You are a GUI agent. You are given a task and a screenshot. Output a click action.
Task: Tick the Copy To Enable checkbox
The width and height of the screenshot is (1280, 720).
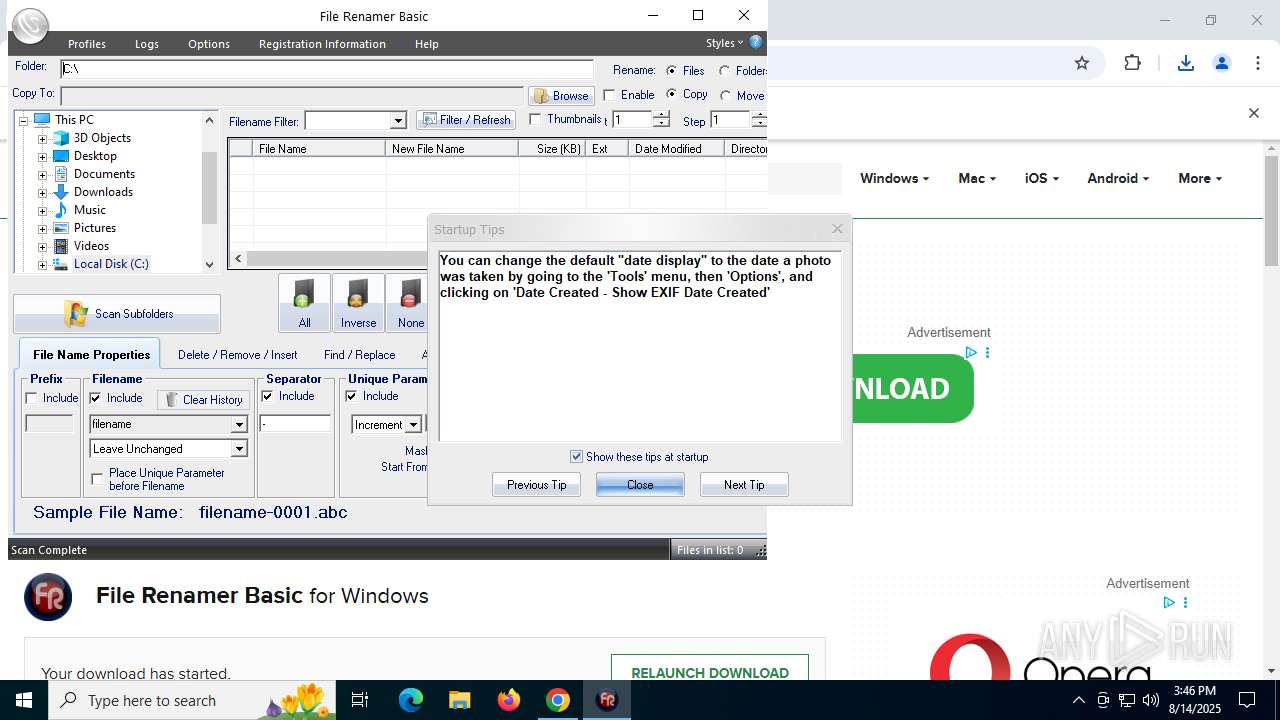pyautogui.click(x=609, y=95)
